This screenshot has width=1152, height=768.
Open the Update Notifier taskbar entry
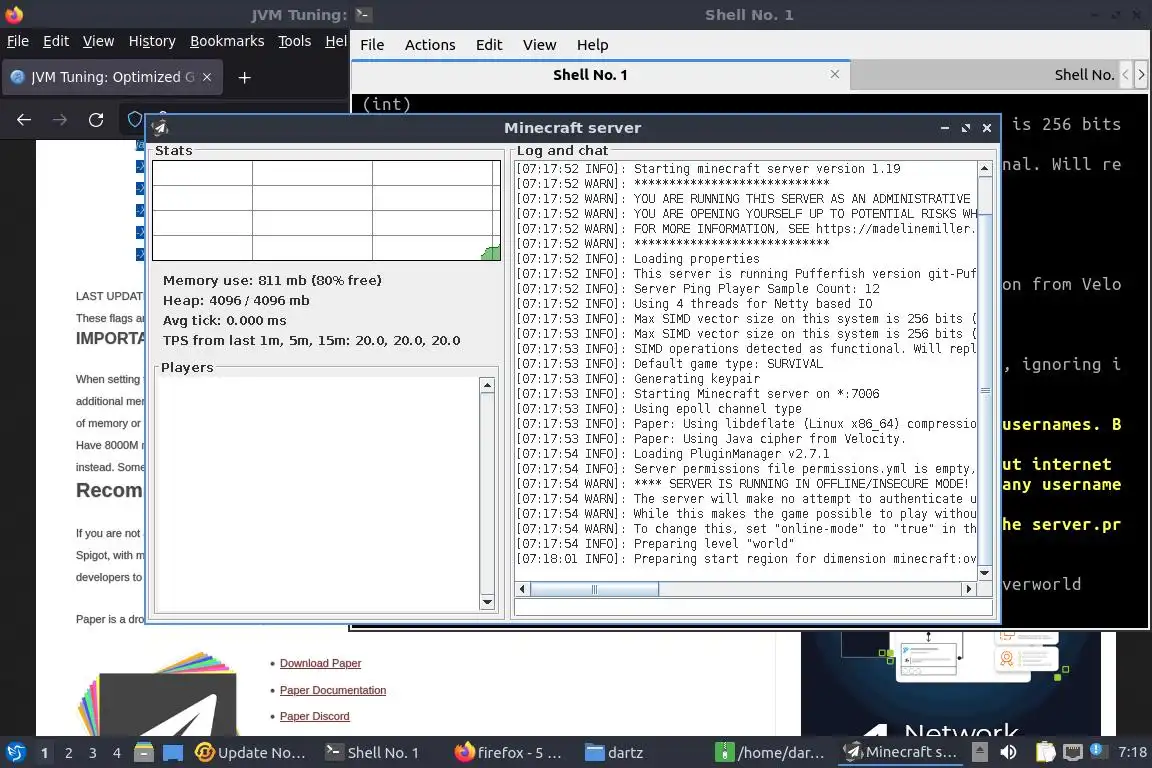pos(251,753)
